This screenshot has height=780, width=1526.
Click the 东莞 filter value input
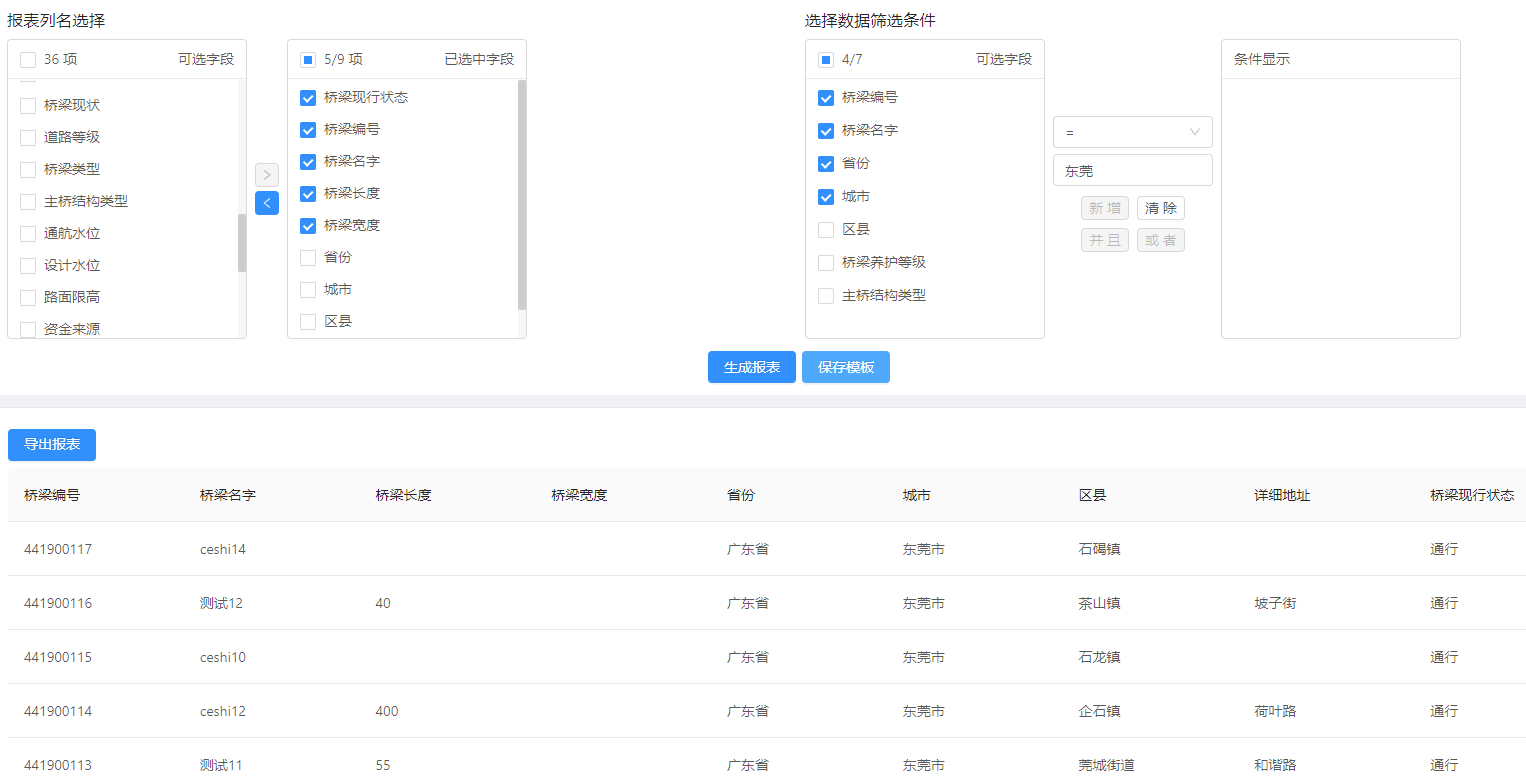pos(1133,170)
